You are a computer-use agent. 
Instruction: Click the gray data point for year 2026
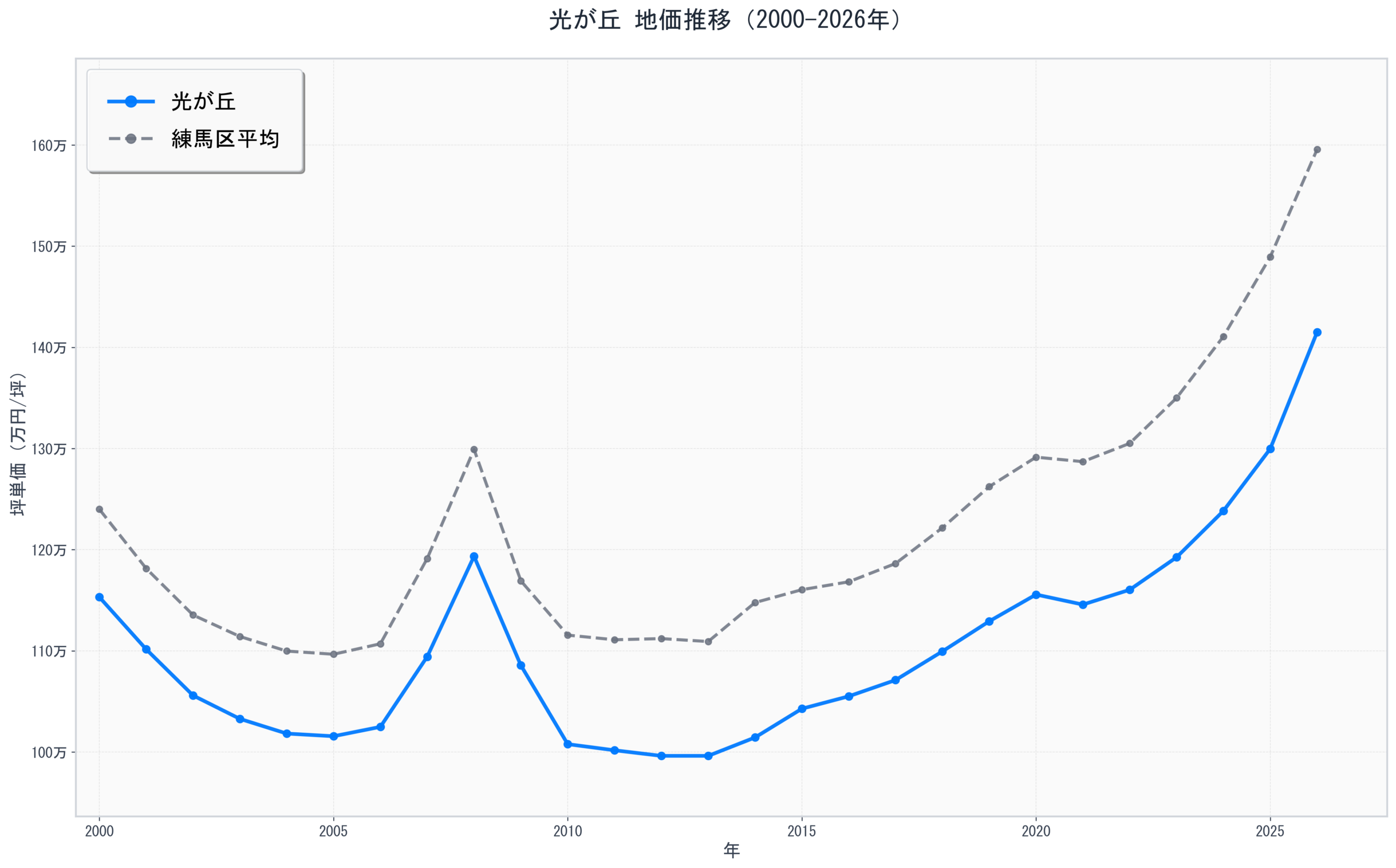(x=1317, y=150)
